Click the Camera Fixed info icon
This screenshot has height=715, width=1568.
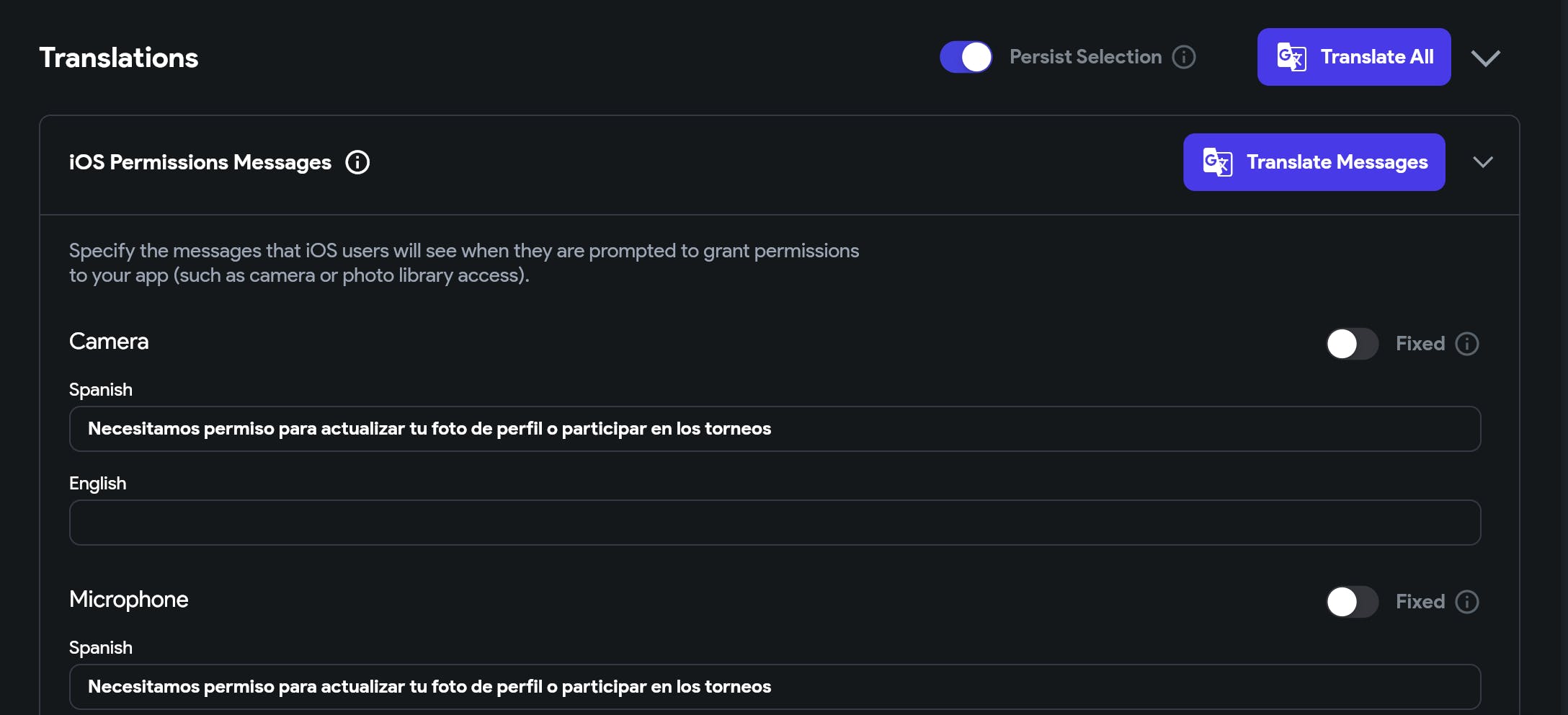pyautogui.click(x=1467, y=344)
